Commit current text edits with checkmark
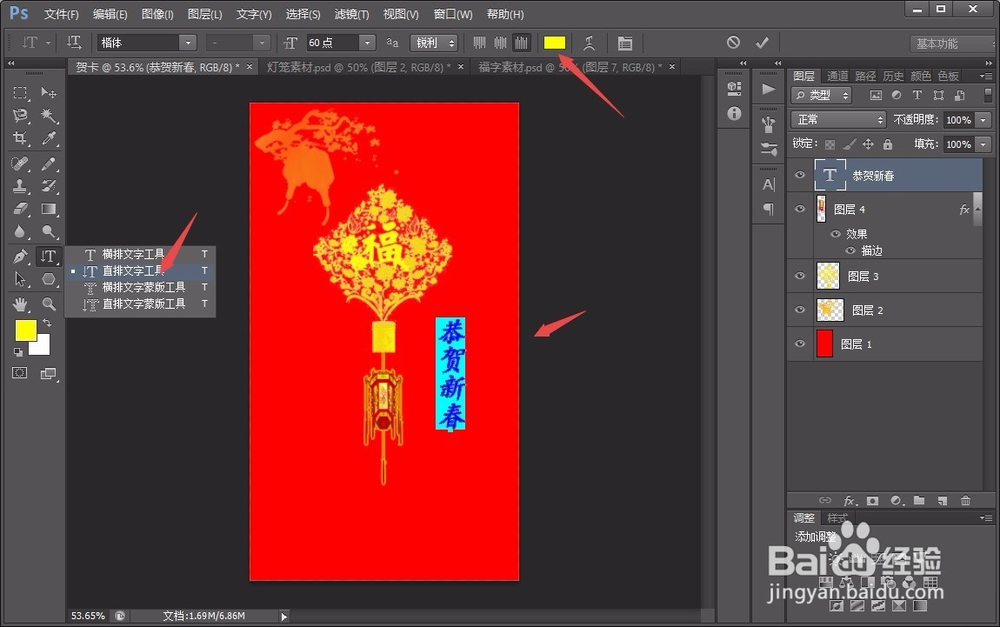 [x=762, y=42]
